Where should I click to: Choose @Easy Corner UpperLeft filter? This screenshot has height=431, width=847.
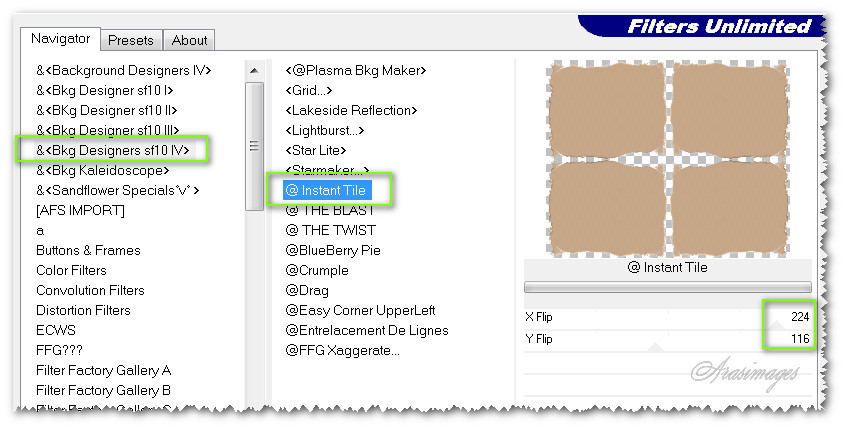(x=360, y=310)
